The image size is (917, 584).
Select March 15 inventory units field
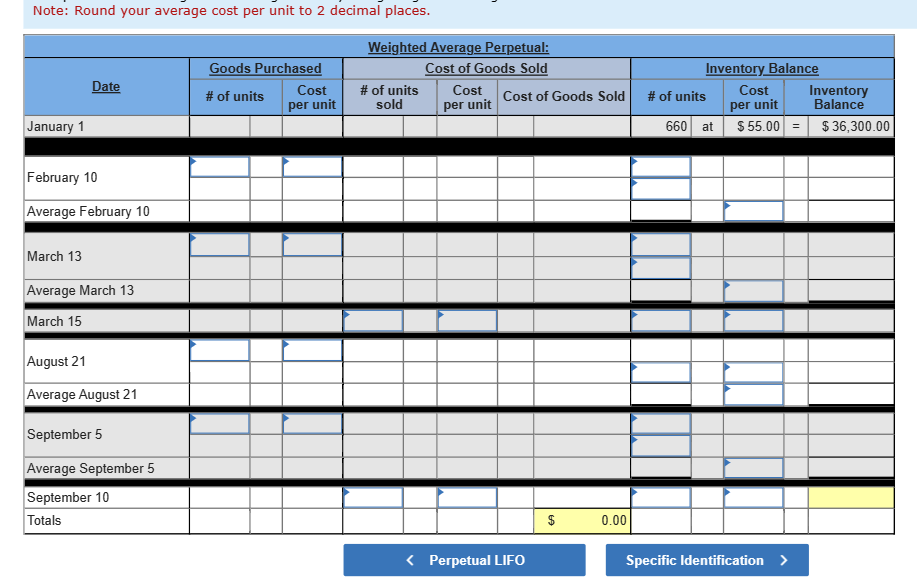pyautogui.click(x=661, y=320)
